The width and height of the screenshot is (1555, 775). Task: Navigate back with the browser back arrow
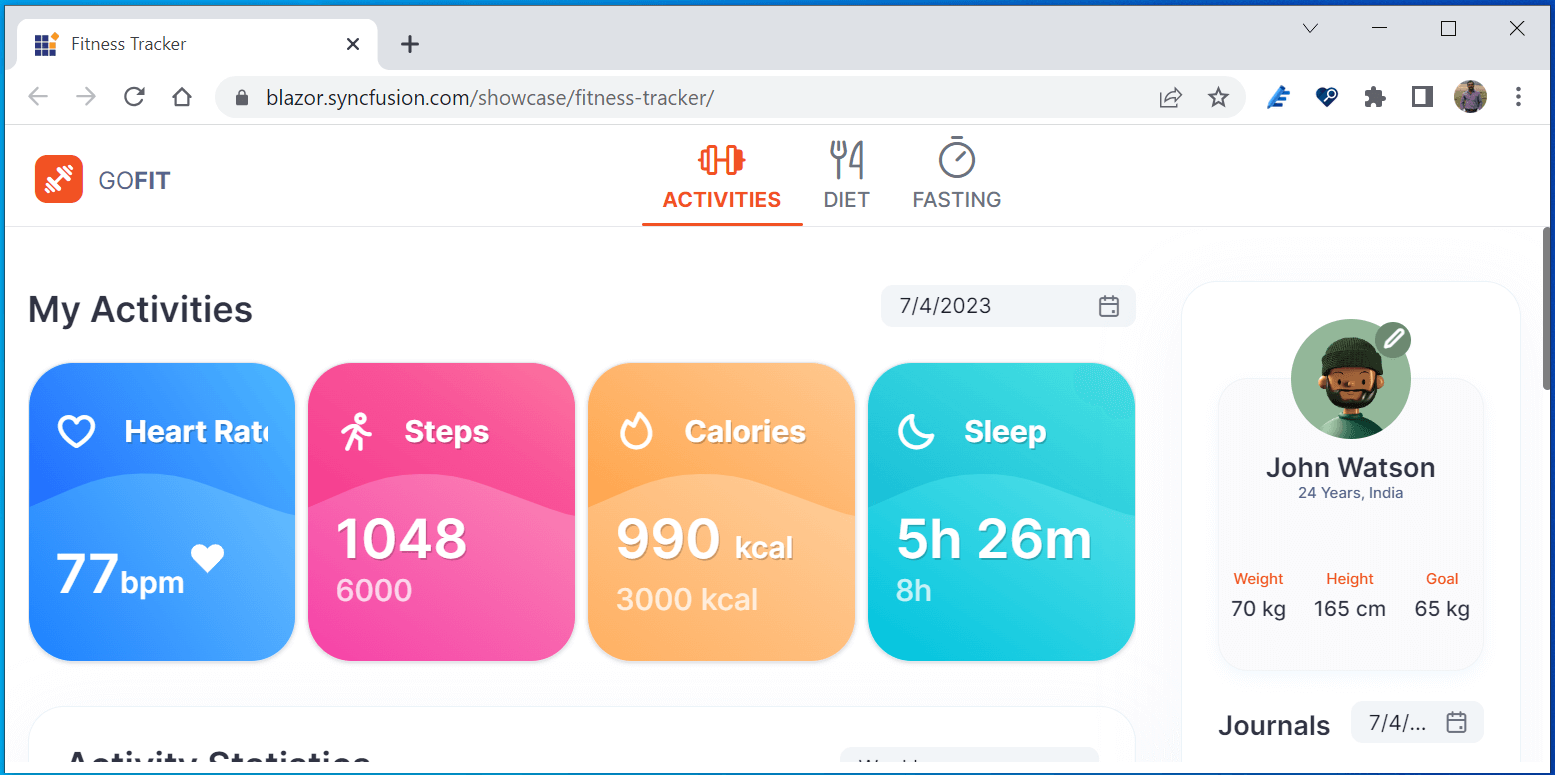tap(38, 97)
